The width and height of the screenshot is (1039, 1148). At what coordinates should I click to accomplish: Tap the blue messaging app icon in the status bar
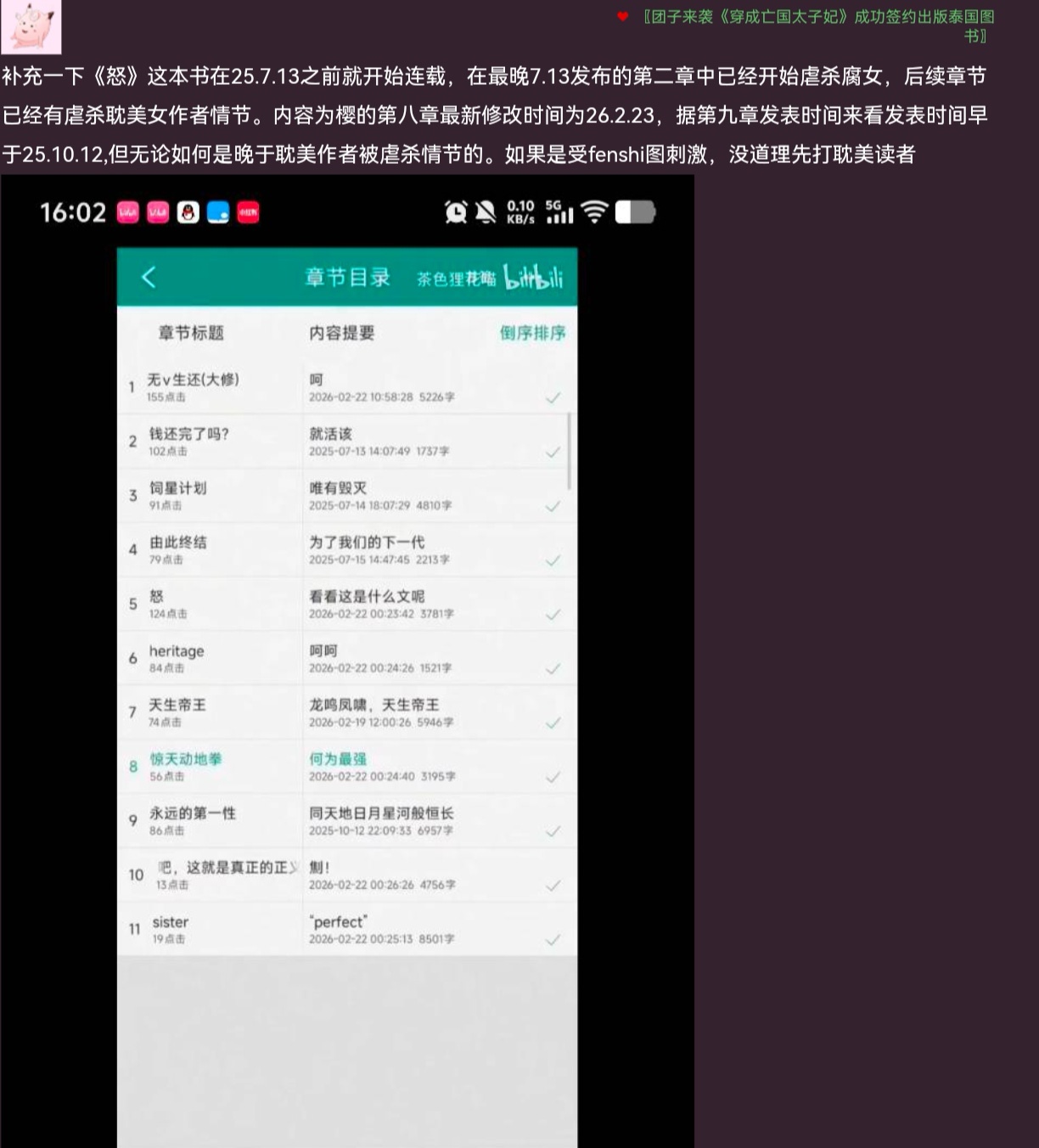point(219,212)
